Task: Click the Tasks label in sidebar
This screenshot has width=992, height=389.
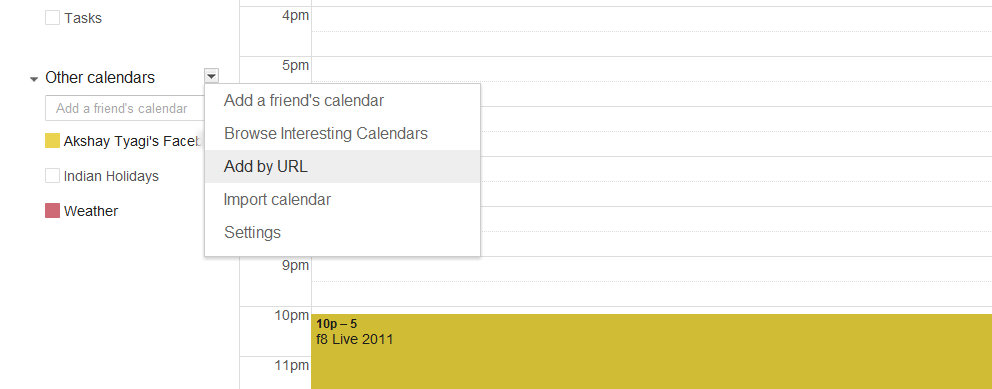Action: point(83,18)
